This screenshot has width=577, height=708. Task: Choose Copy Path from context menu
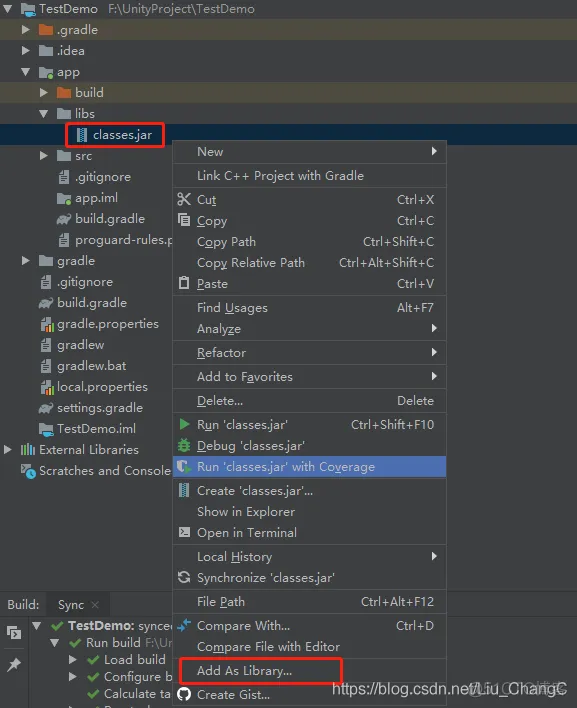(x=310, y=242)
